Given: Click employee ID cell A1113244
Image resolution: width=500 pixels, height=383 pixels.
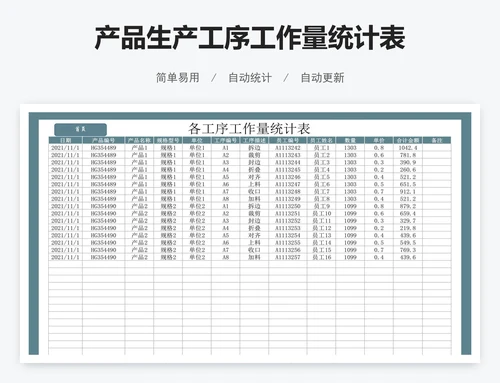Looking at the screenshot, I should pyautogui.click(x=288, y=162).
